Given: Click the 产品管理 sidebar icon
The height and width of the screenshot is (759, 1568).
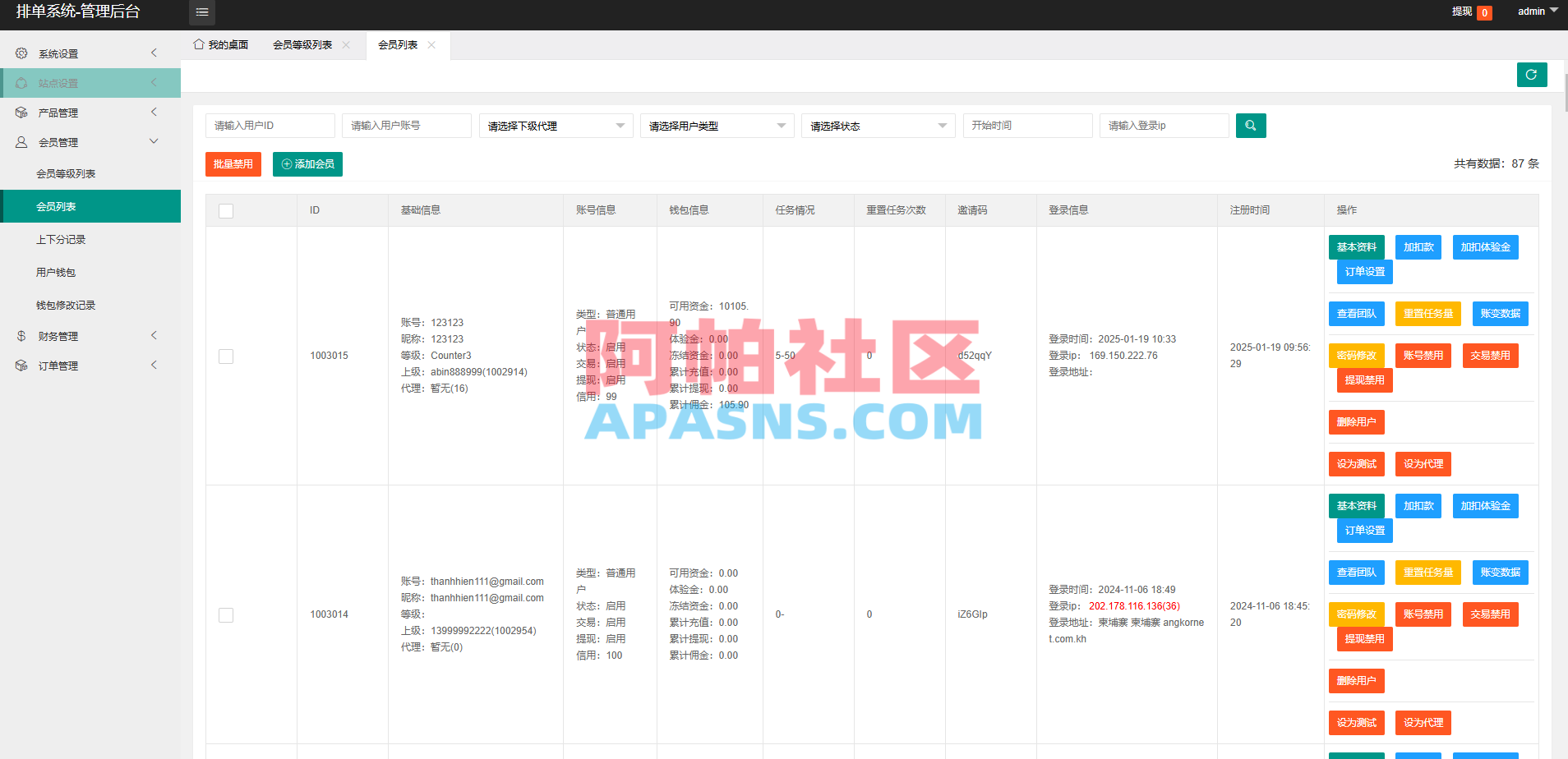Looking at the screenshot, I should [21, 112].
